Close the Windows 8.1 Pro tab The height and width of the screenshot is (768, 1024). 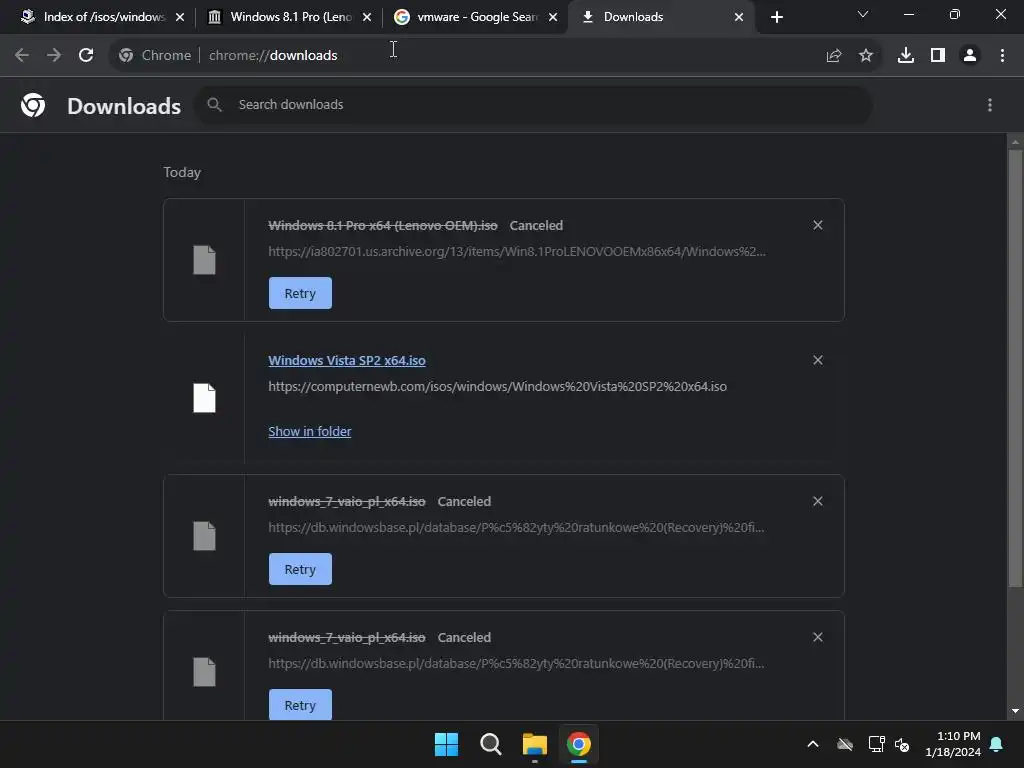[367, 17]
